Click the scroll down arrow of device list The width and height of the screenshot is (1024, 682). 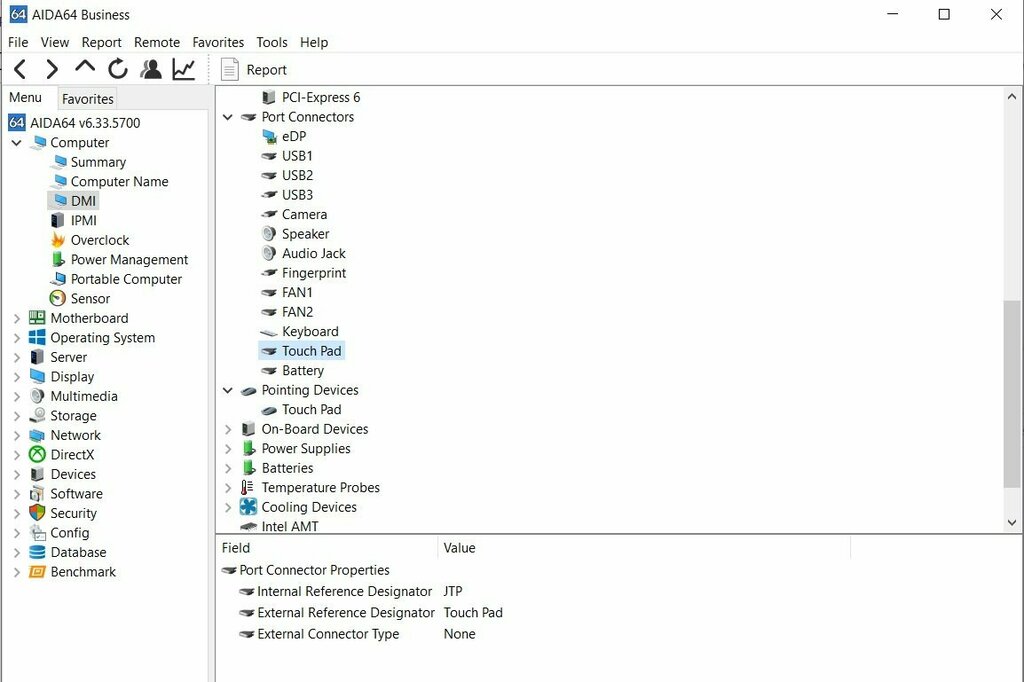pos(1012,522)
